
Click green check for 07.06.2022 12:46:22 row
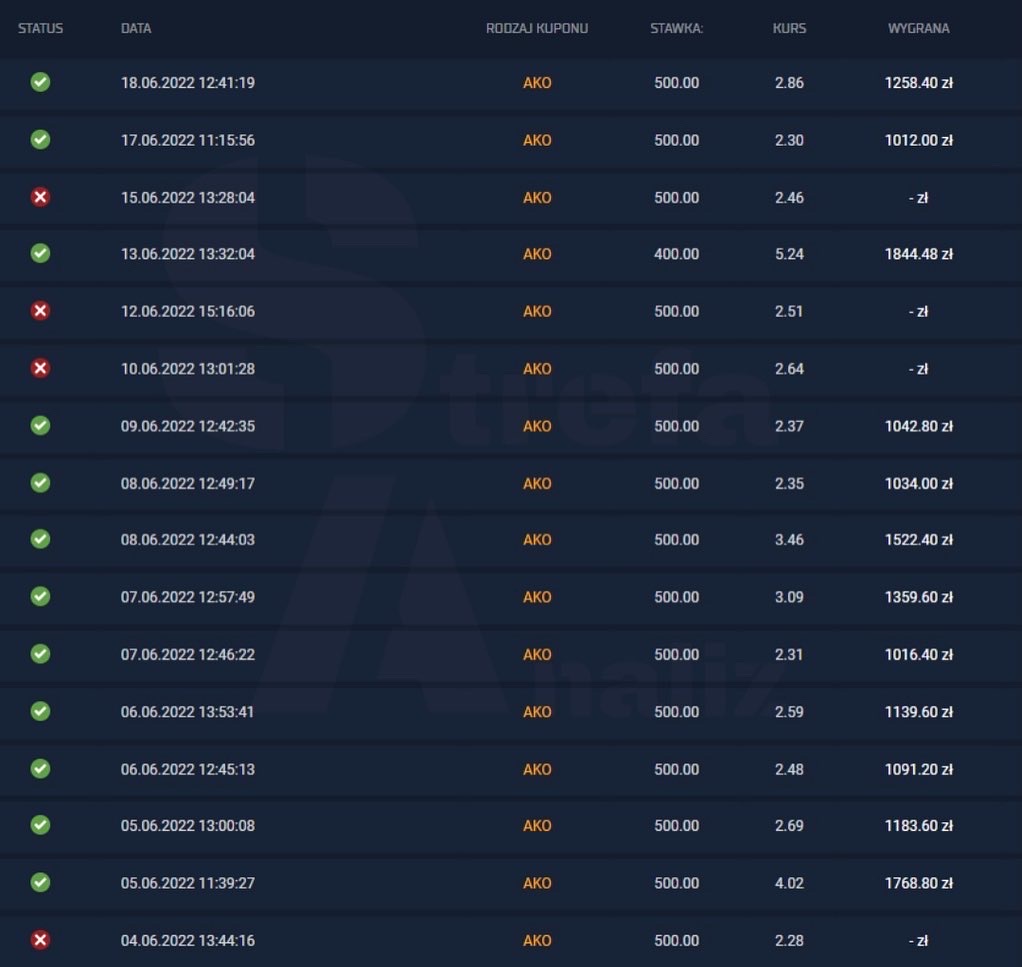click(x=40, y=654)
